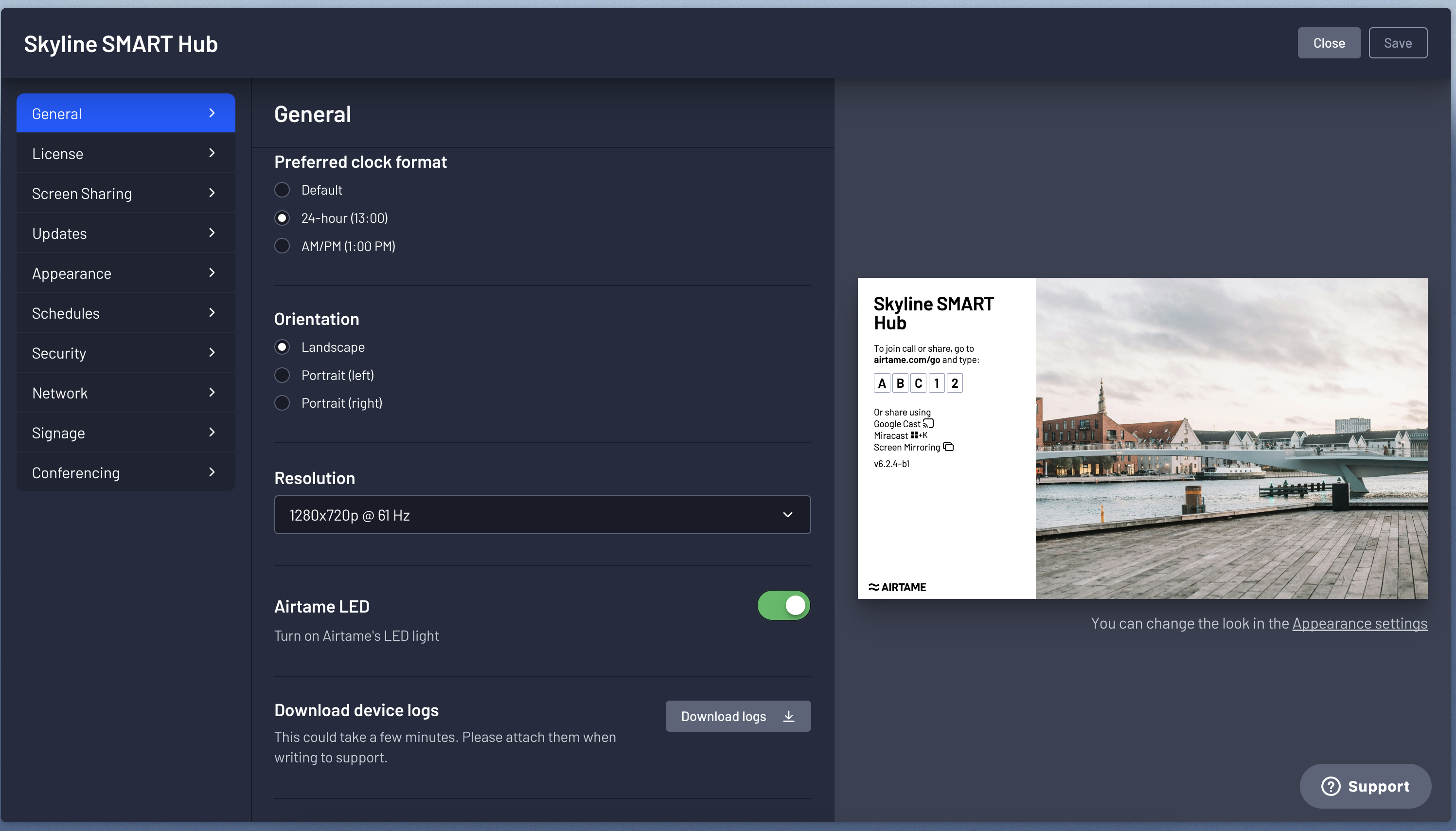The image size is (1456, 831).
Task: Click the Download logs button
Action: (x=738, y=716)
